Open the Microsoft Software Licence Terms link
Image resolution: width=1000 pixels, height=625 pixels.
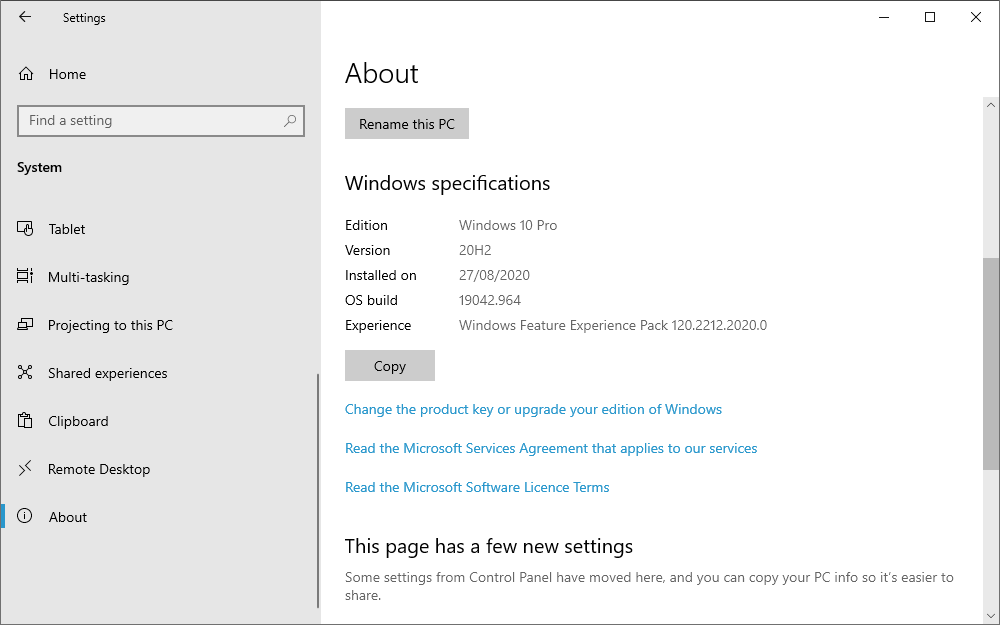(x=477, y=487)
